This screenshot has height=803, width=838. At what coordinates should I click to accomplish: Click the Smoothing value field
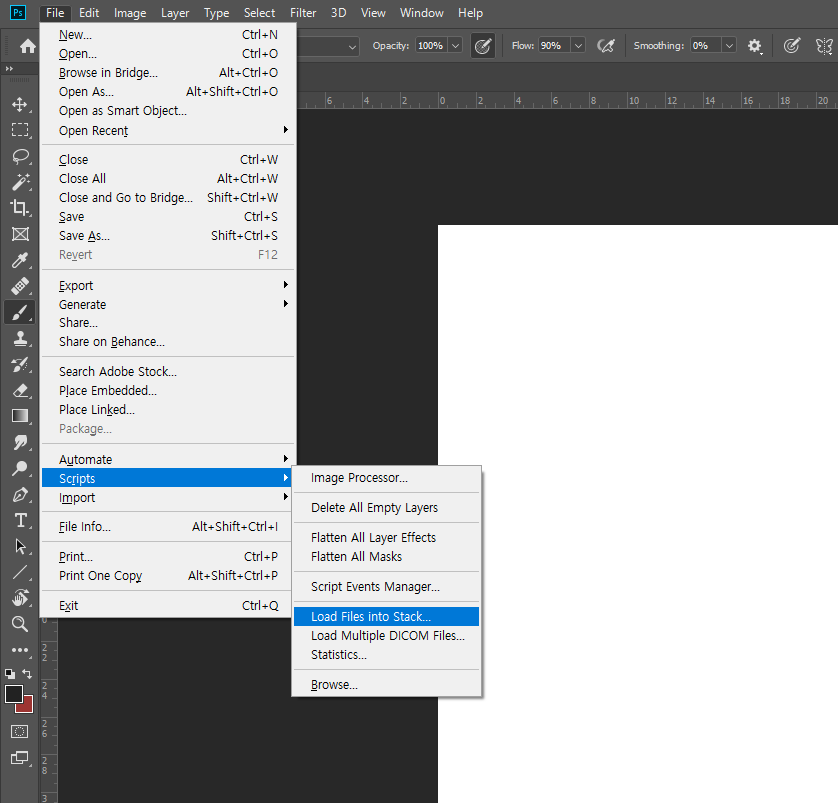point(705,46)
